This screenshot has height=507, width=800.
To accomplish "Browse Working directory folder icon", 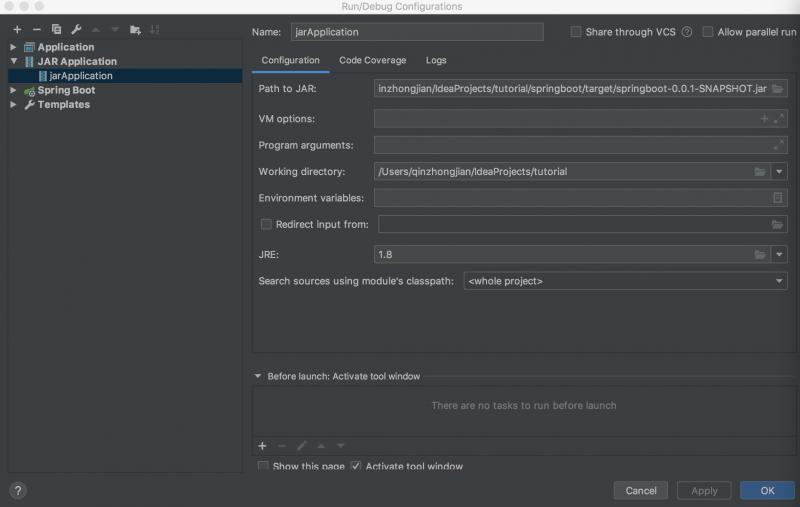I will (x=760, y=172).
